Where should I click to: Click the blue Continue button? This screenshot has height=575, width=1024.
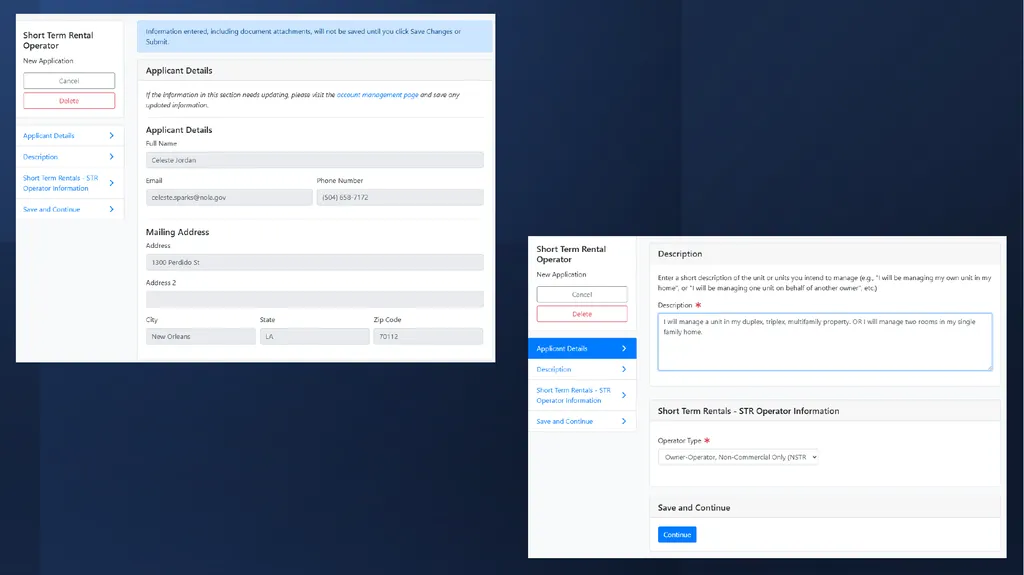(677, 534)
